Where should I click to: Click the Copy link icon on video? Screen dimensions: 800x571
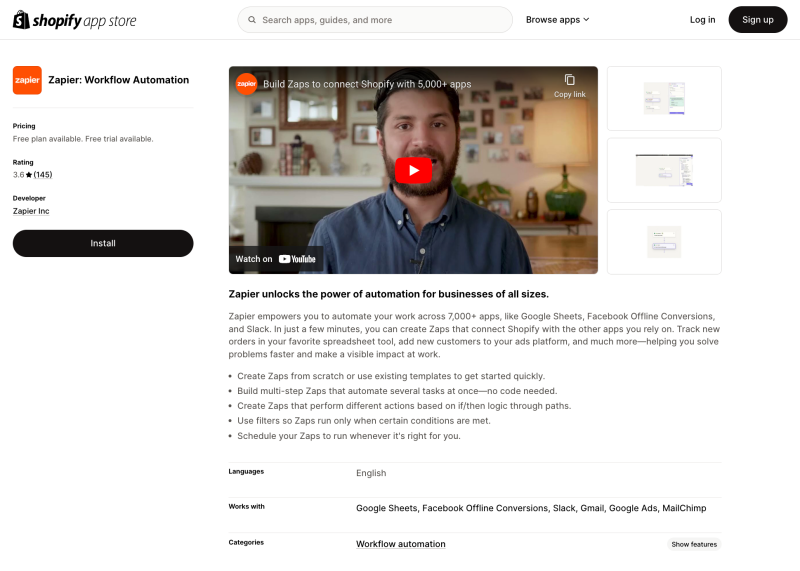[569, 81]
